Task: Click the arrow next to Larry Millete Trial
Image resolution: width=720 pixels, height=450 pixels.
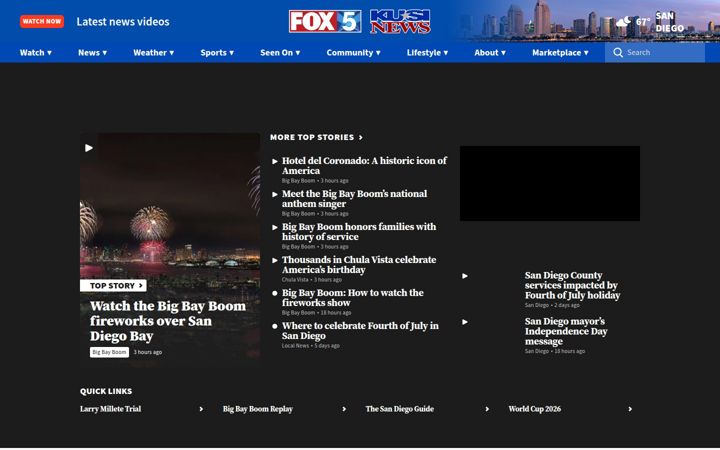Action: coord(201,409)
